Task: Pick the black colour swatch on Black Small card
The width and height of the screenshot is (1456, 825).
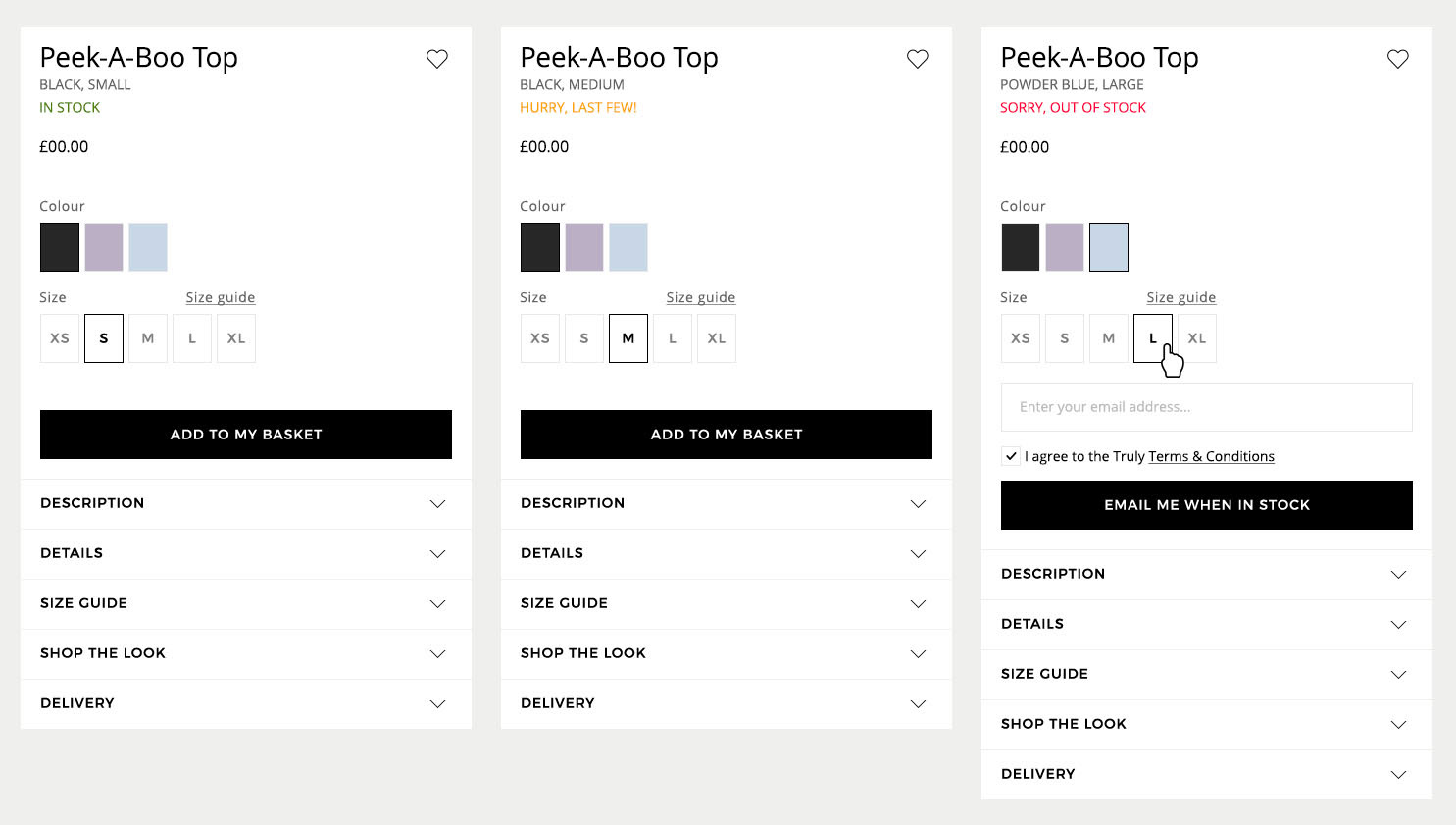Action: pyautogui.click(x=60, y=247)
